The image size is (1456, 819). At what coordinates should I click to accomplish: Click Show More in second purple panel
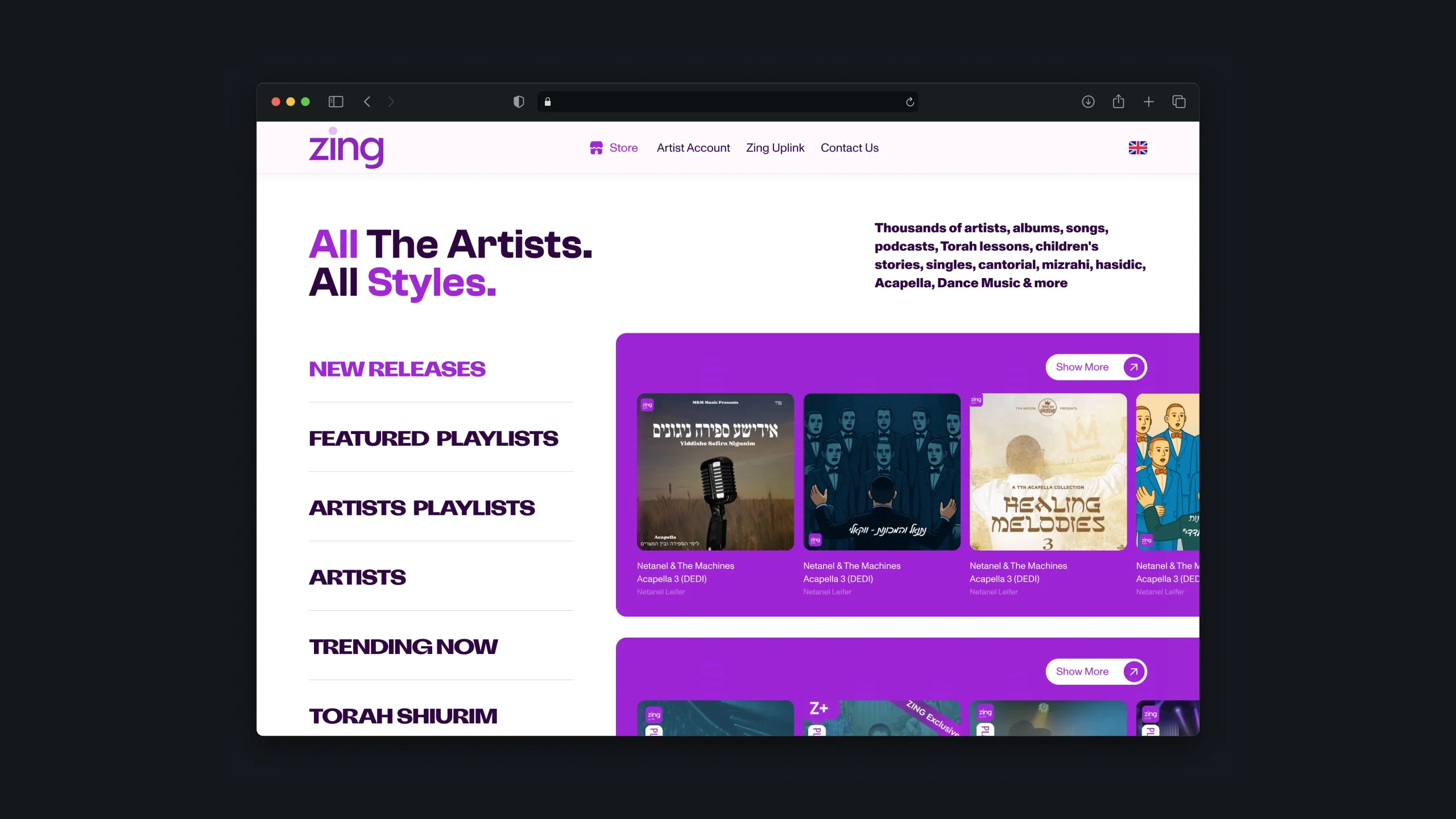click(1096, 672)
